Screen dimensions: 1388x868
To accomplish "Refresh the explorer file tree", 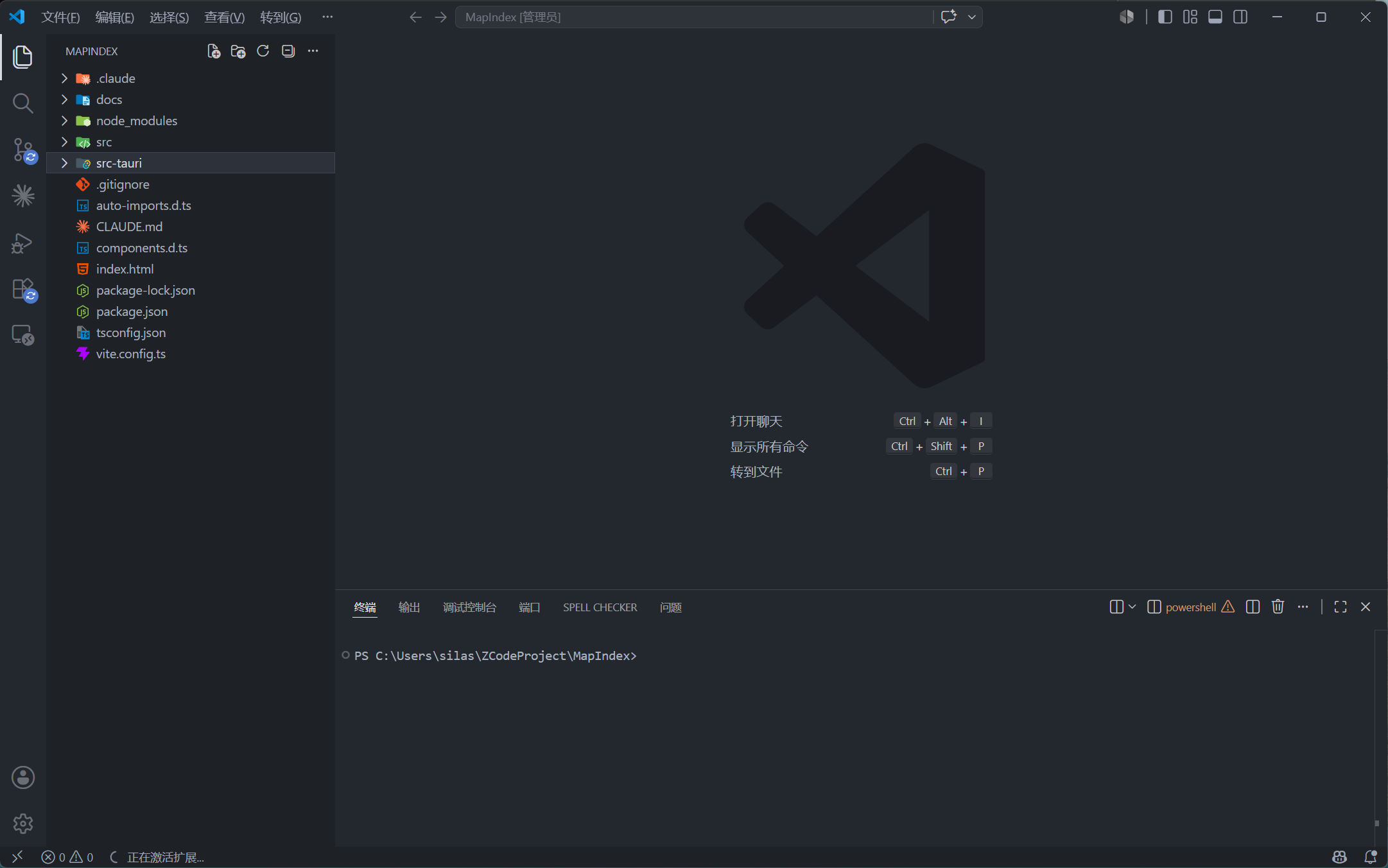I will (263, 51).
